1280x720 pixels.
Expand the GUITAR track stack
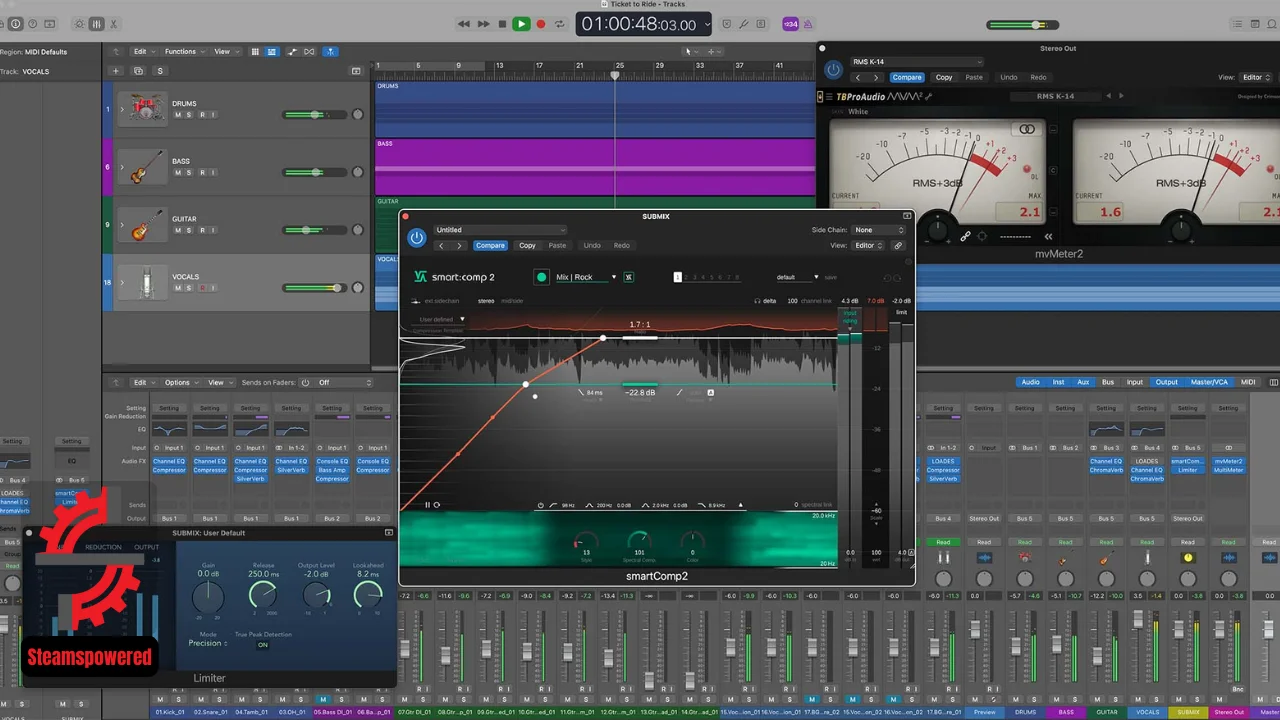point(122,225)
